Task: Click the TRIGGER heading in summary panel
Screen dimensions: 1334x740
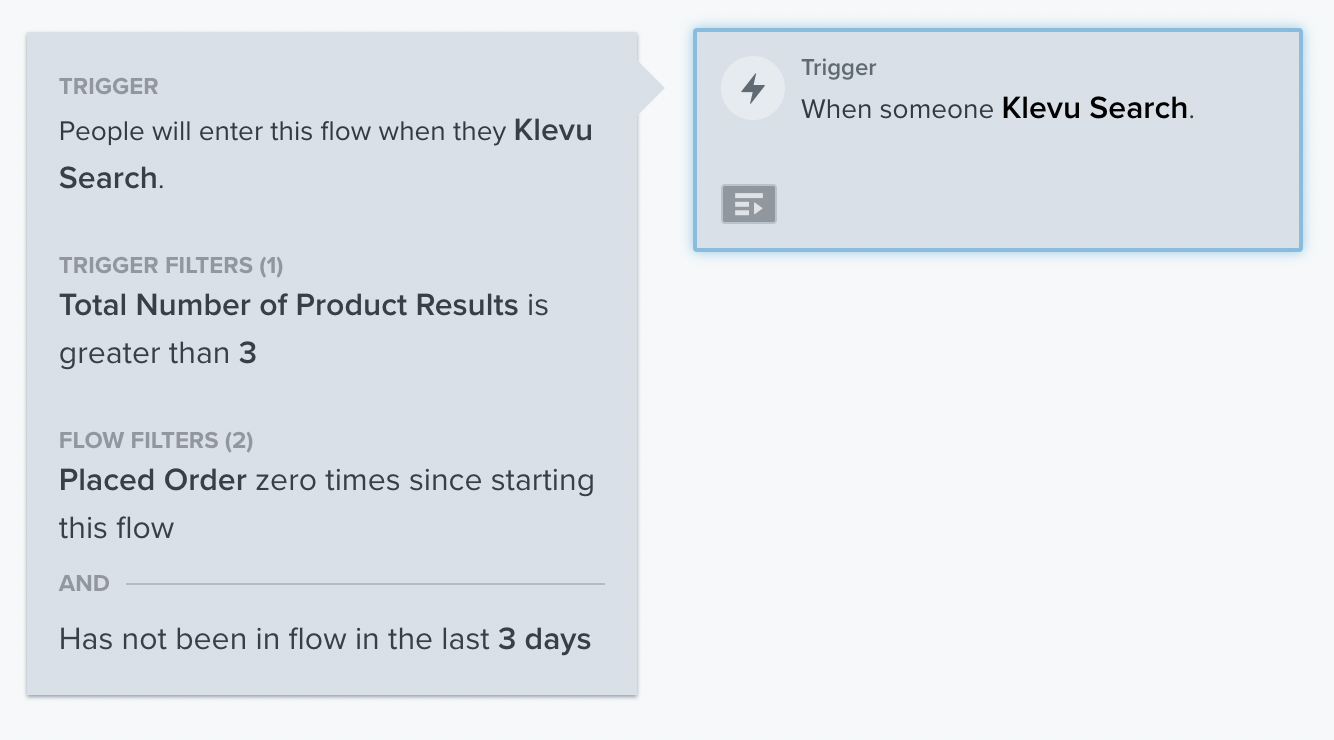Action: [108, 86]
